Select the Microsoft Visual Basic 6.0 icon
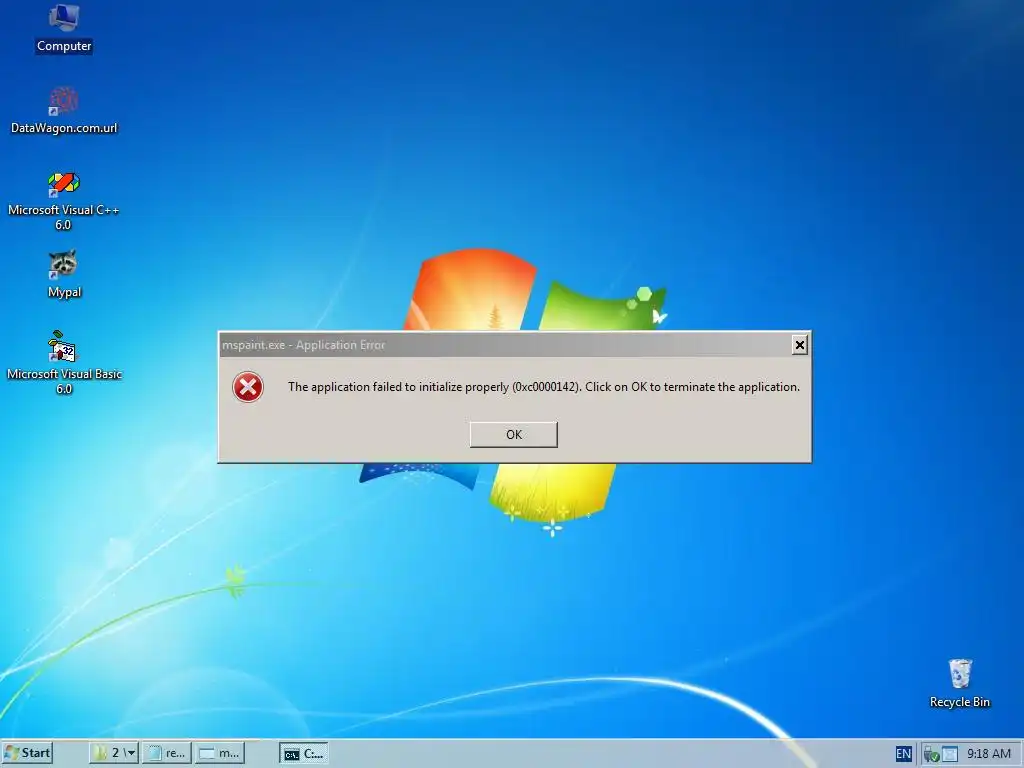1024x768 pixels. (64, 363)
